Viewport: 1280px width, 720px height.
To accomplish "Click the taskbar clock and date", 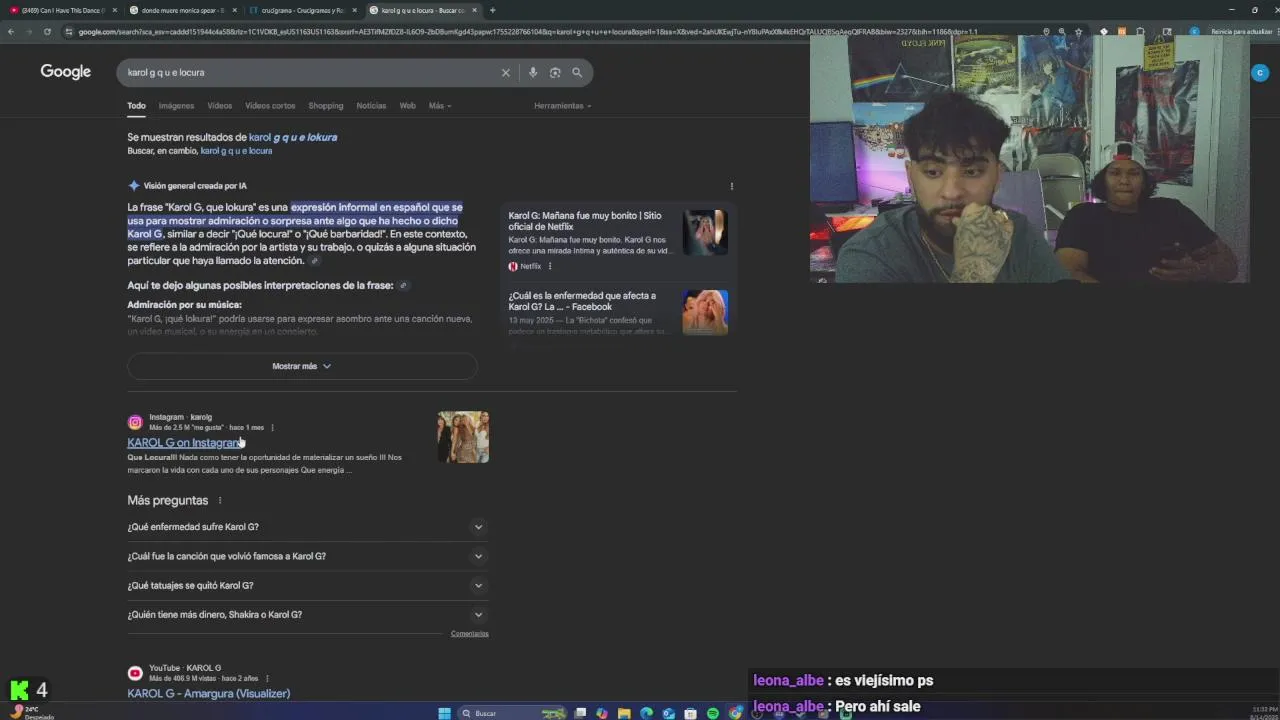I will coord(1263,713).
